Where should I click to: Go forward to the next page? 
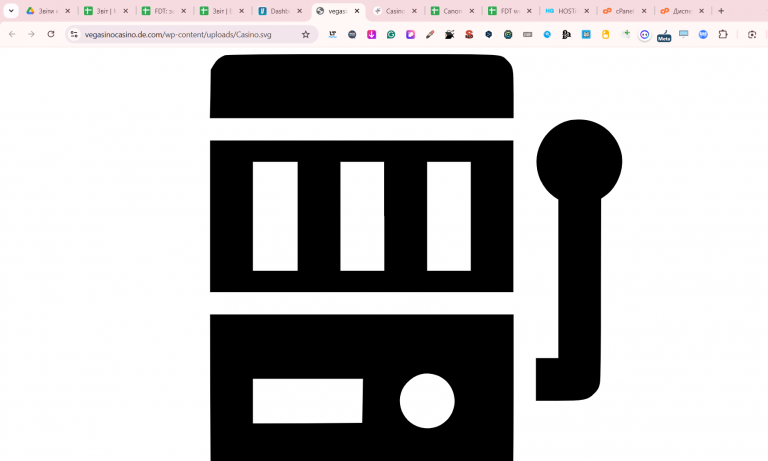coord(31,34)
